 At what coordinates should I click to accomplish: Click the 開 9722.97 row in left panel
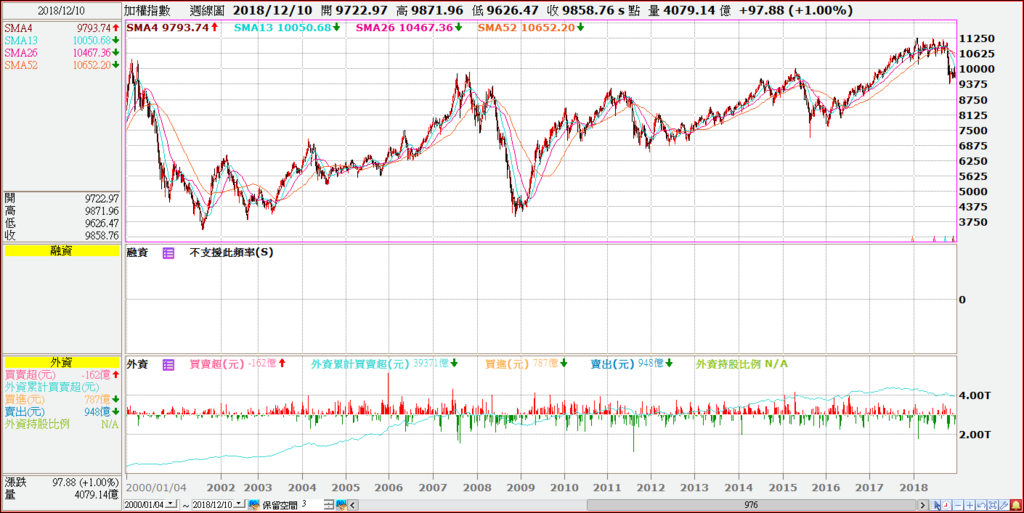pyautogui.click(x=61, y=198)
